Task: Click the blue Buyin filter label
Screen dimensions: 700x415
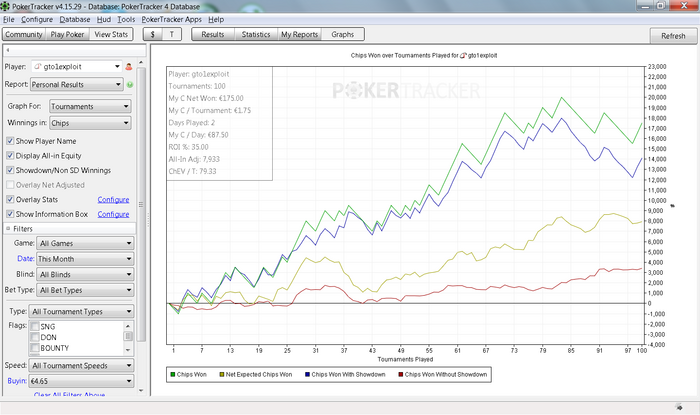Action: [x=17, y=381]
